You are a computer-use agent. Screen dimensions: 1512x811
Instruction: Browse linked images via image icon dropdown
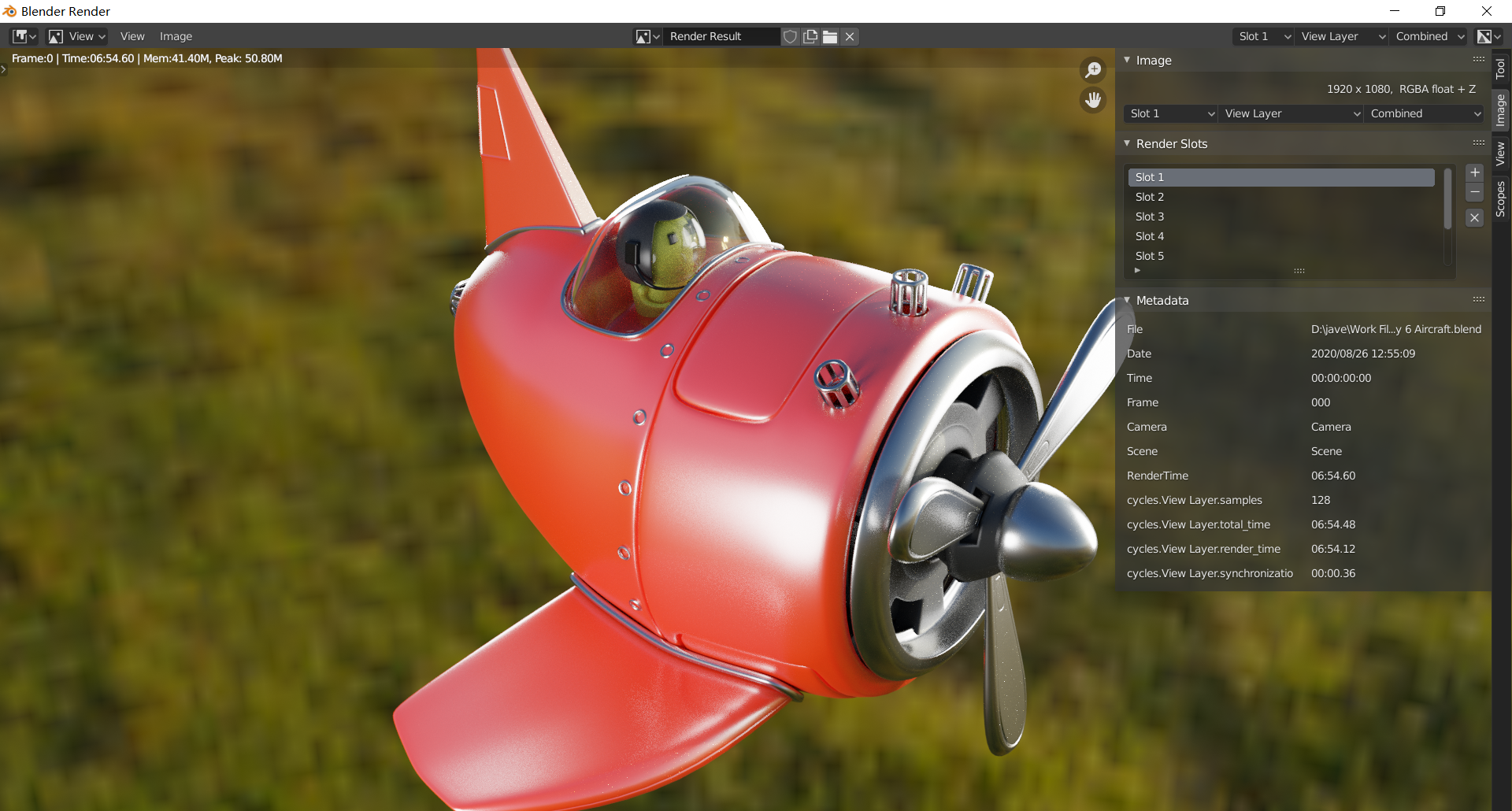pyautogui.click(x=648, y=36)
